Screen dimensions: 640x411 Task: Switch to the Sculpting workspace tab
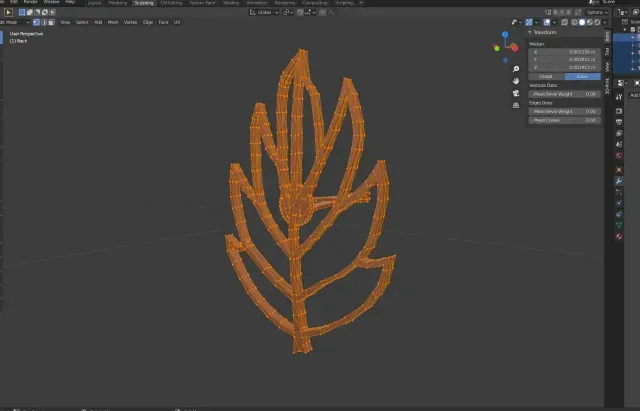(x=144, y=3)
